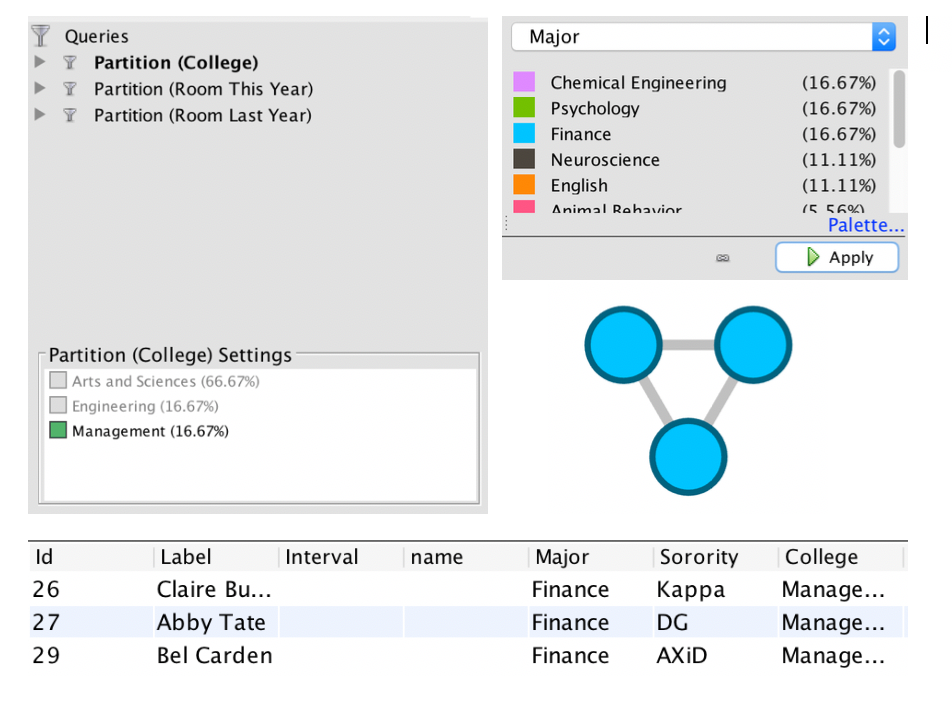Expand the Partition (Room This Year) query
952x706 pixels.
click(x=40, y=88)
